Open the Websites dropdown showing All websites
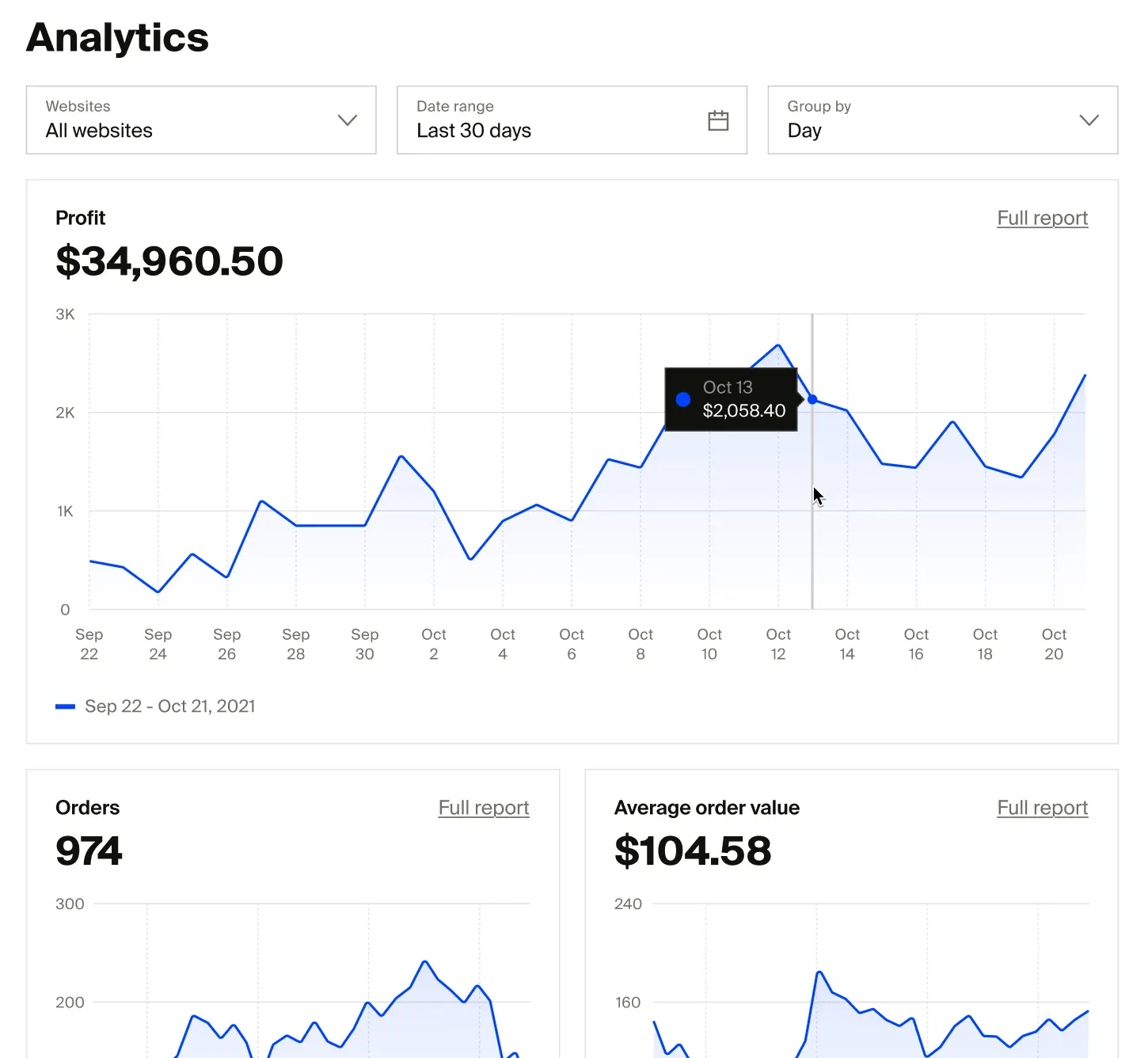The image size is (1148, 1058). [201, 120]
